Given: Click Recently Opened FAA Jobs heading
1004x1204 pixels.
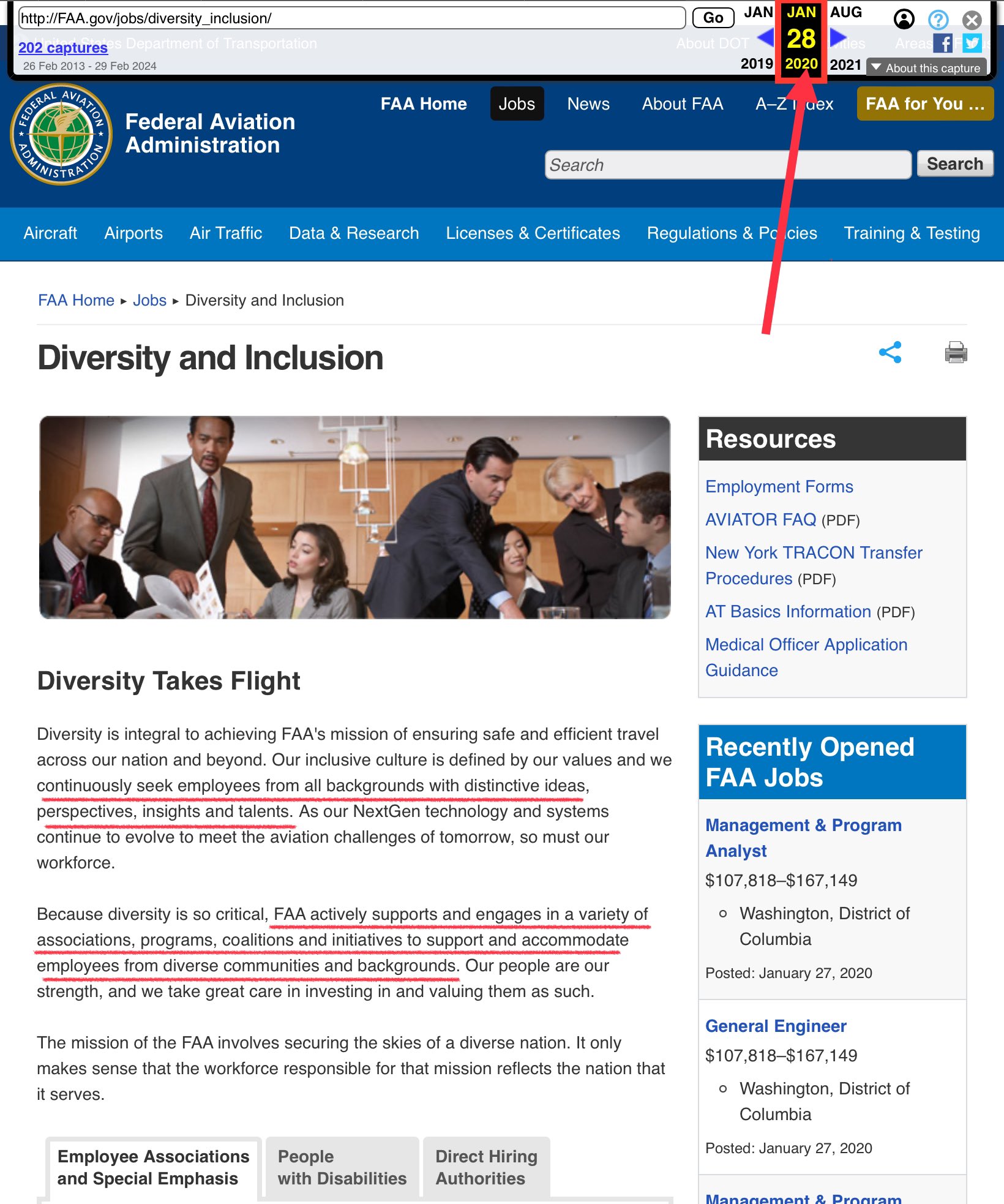Looking at the screenshot, I should pos(832,762).
